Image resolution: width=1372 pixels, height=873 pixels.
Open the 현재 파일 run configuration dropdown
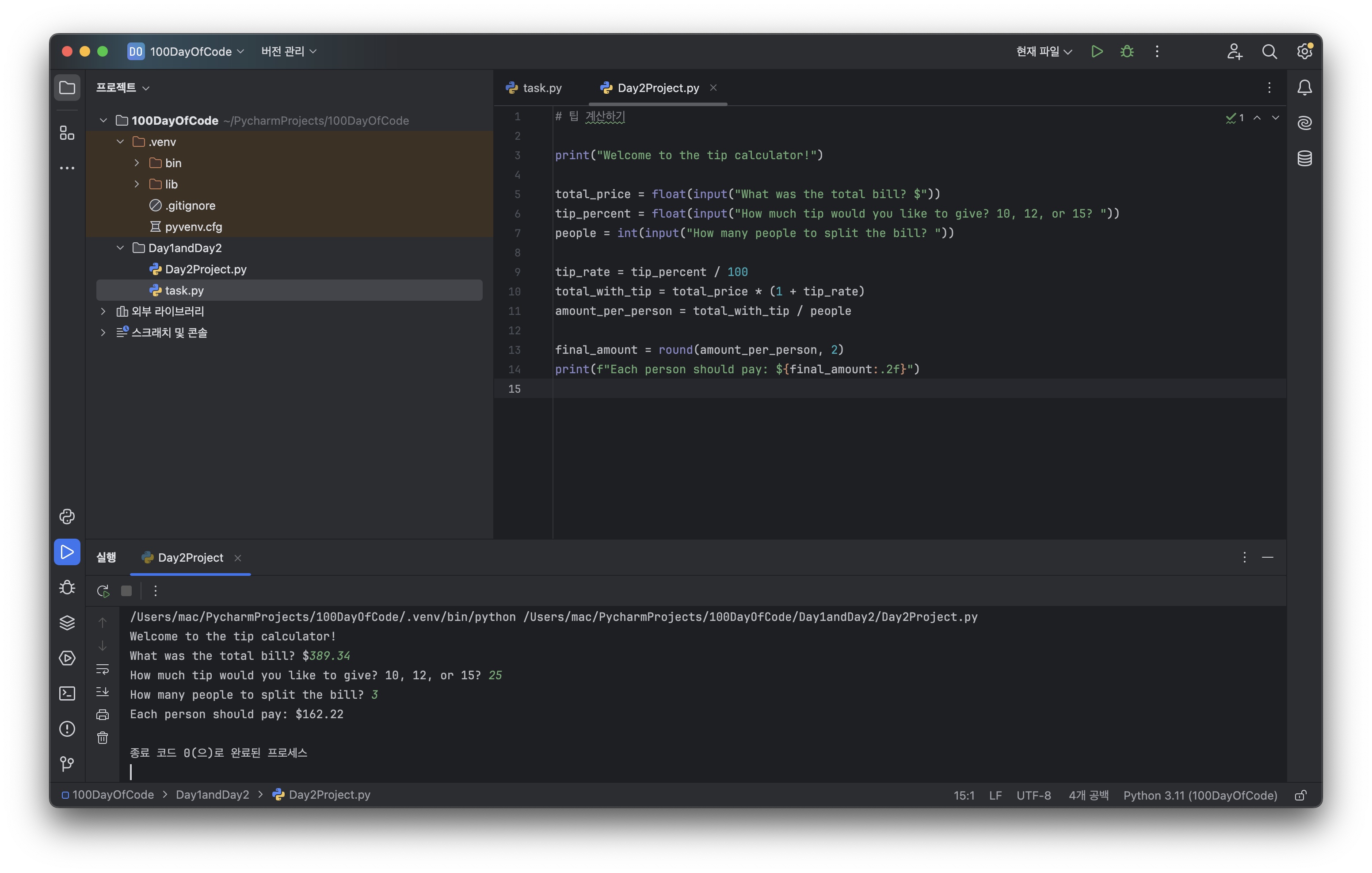tap(1043, 51)
